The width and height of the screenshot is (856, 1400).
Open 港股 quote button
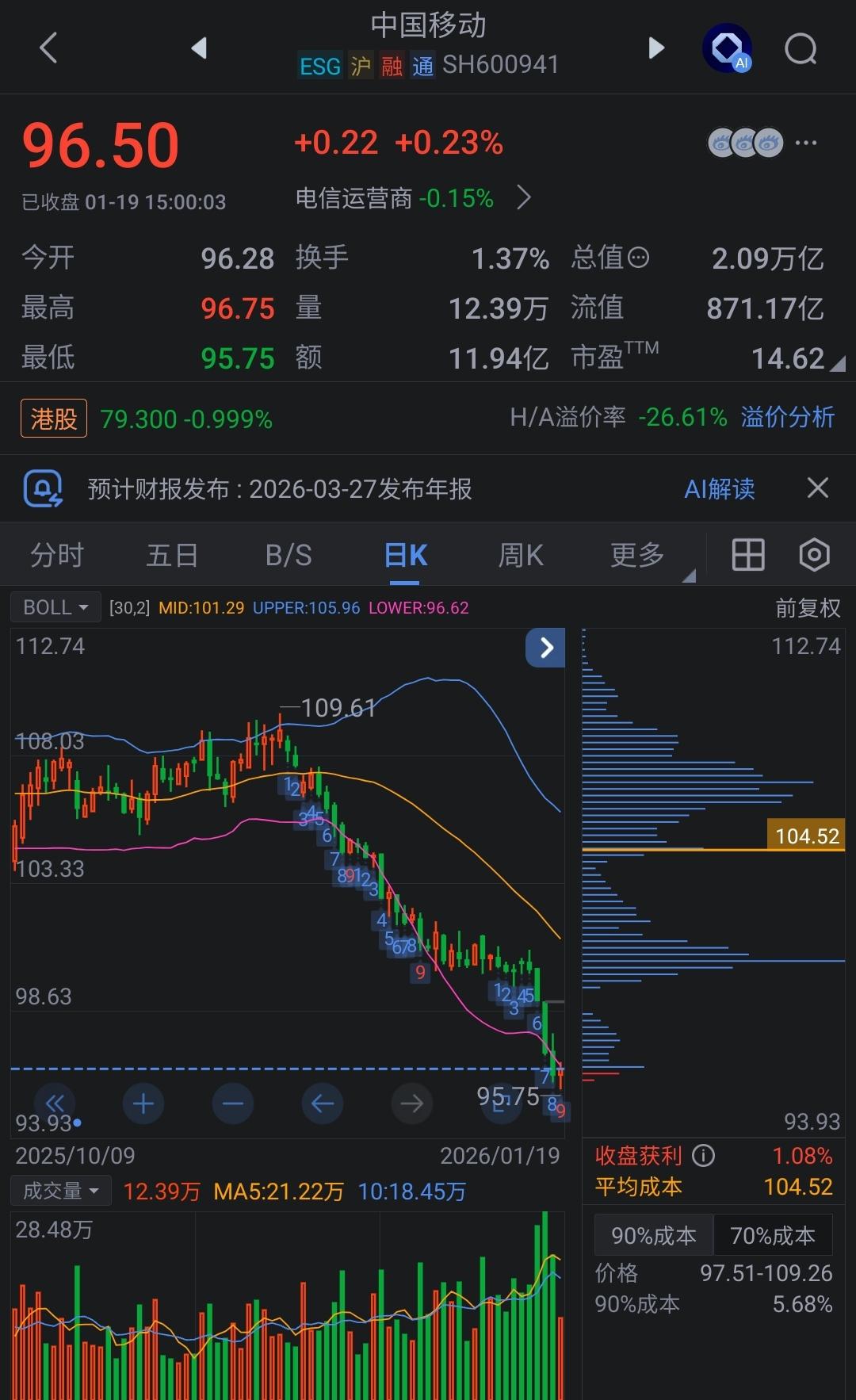pyautogui.click(x=54, y=418)
